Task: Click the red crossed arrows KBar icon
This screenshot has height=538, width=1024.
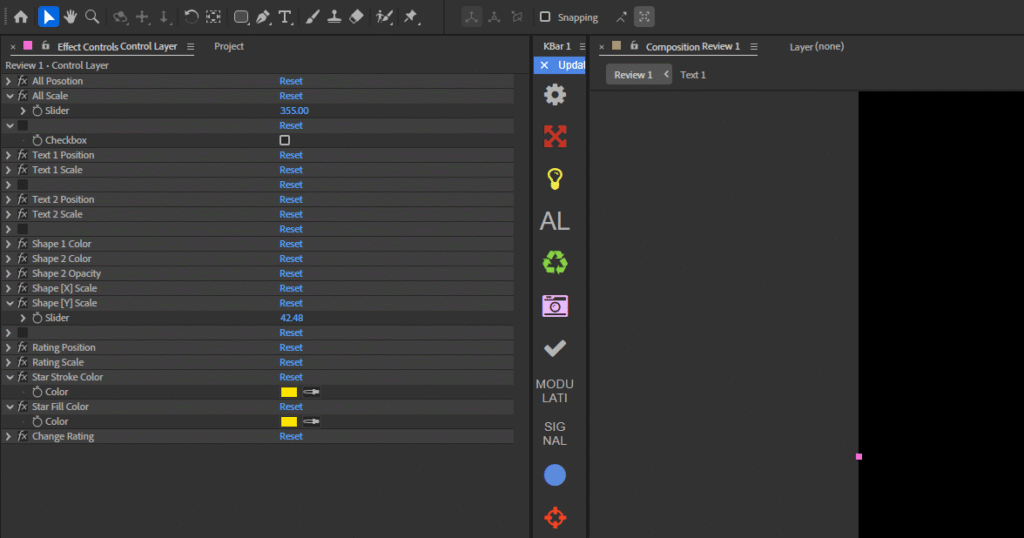Action: click(554, 136)
